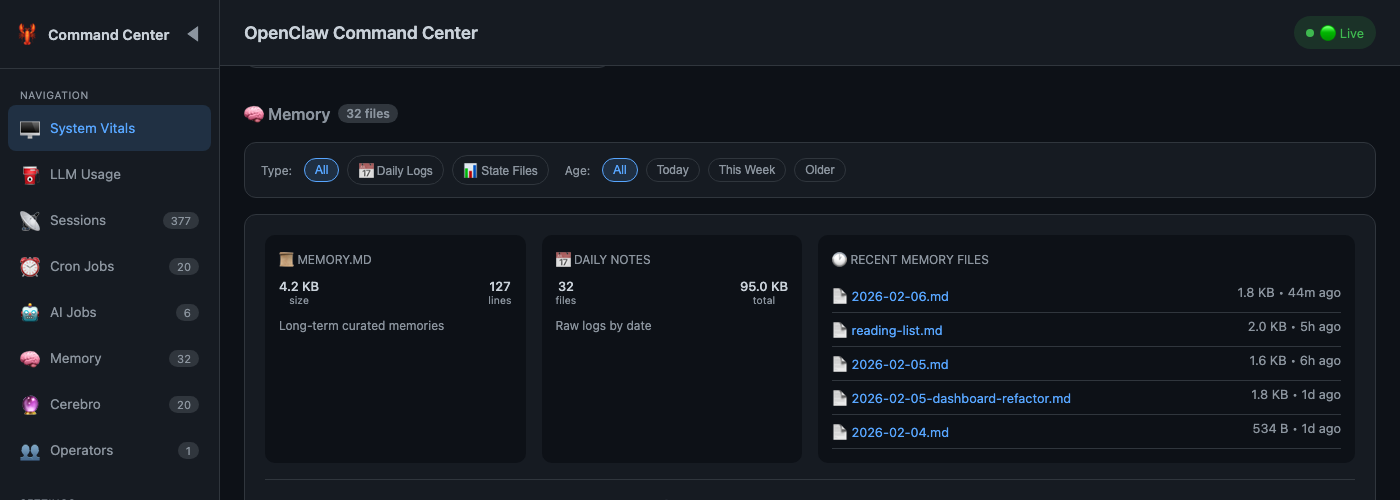The width and height of the screenshot is (1400, 500).
Task: Collapse the sidebar with the arrow
Action: pyautogui.click(x=193, y=34)
